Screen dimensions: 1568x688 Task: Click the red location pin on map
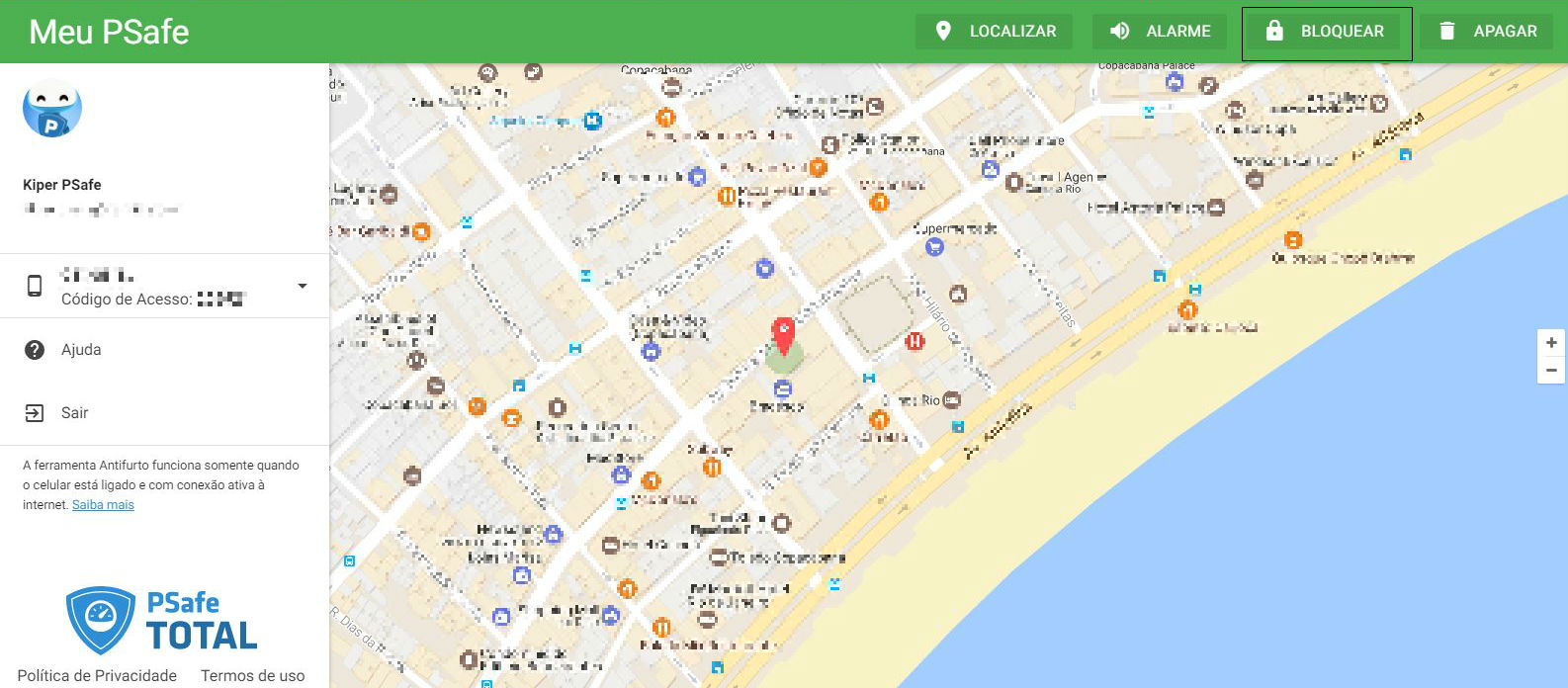click(x=783, y=336)
